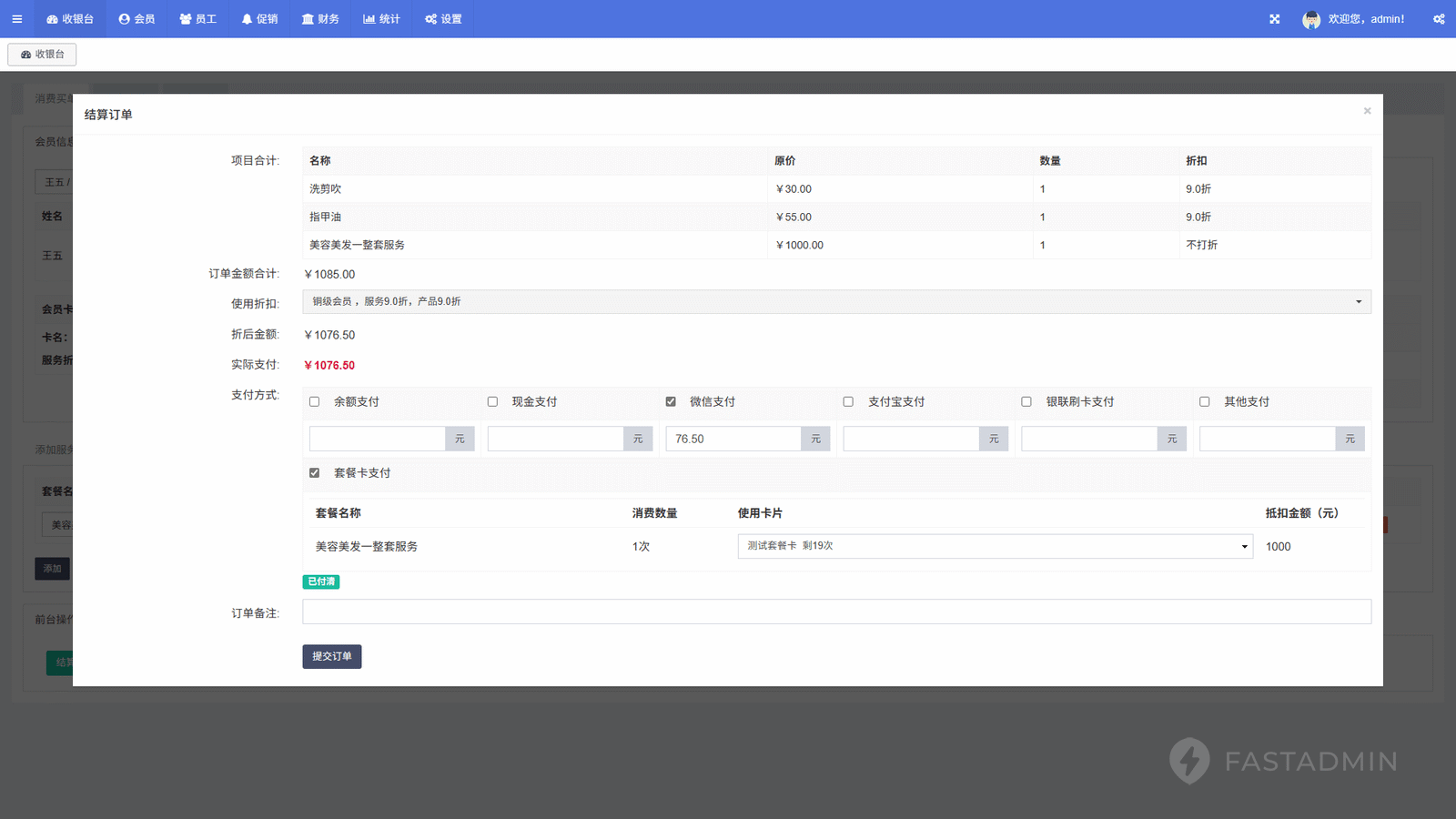Enable the 余额支付 checkbox
Viewport: 1456px width, 819px height.
coord(315,401)
